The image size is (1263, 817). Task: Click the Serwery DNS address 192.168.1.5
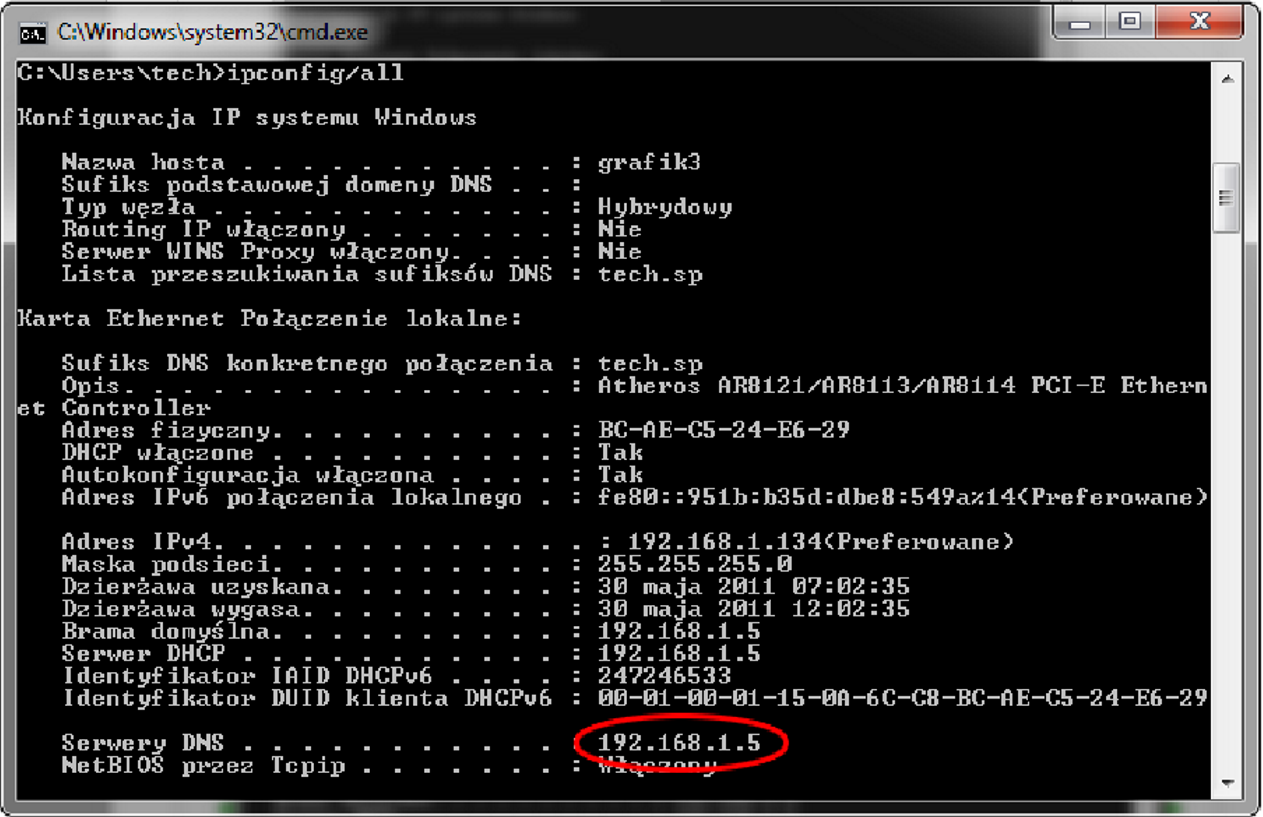point(679,743)
